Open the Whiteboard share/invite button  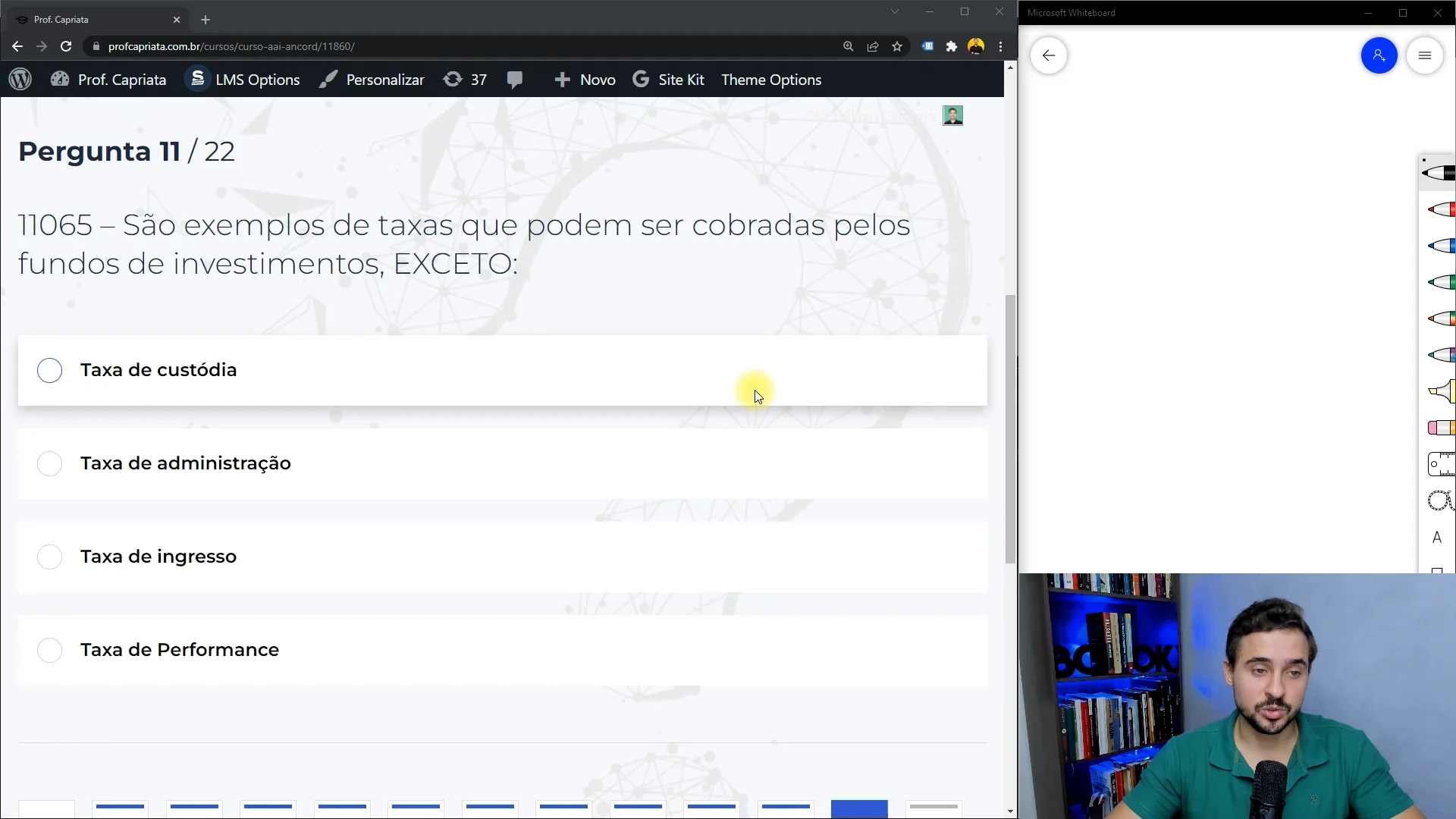point(1379,55)
